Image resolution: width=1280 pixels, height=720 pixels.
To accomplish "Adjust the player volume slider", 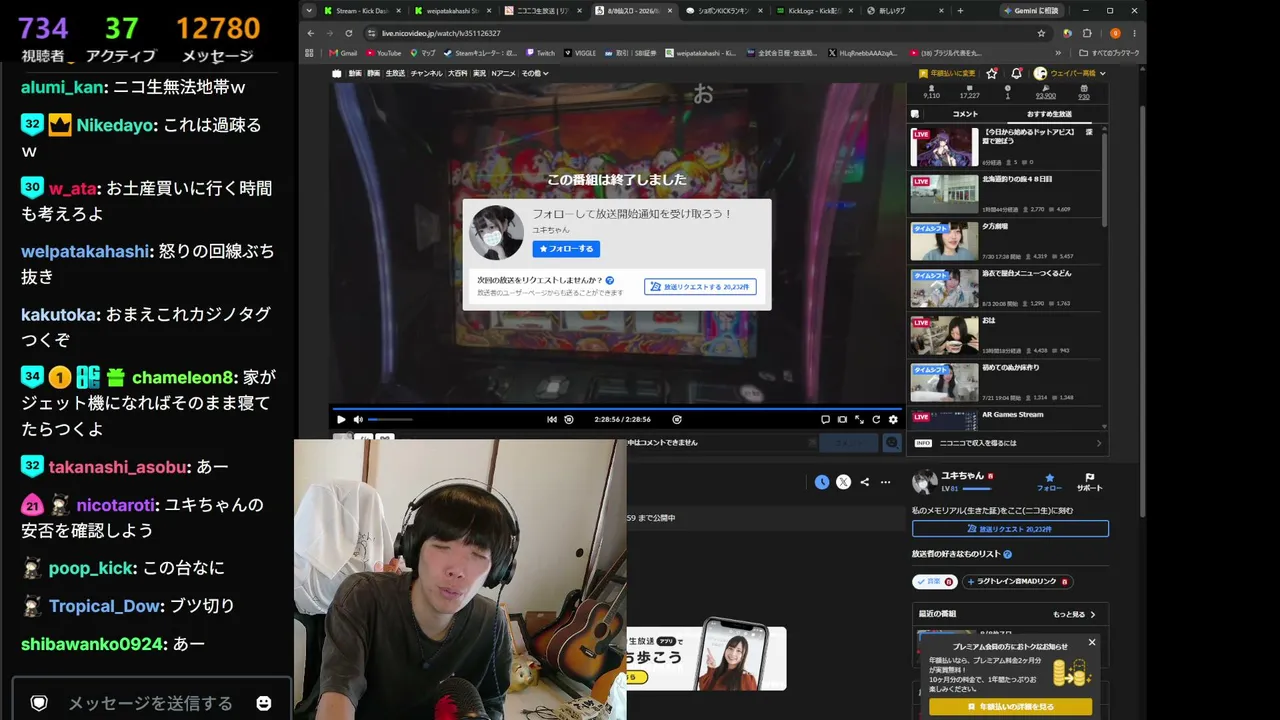I will (390, 420).
